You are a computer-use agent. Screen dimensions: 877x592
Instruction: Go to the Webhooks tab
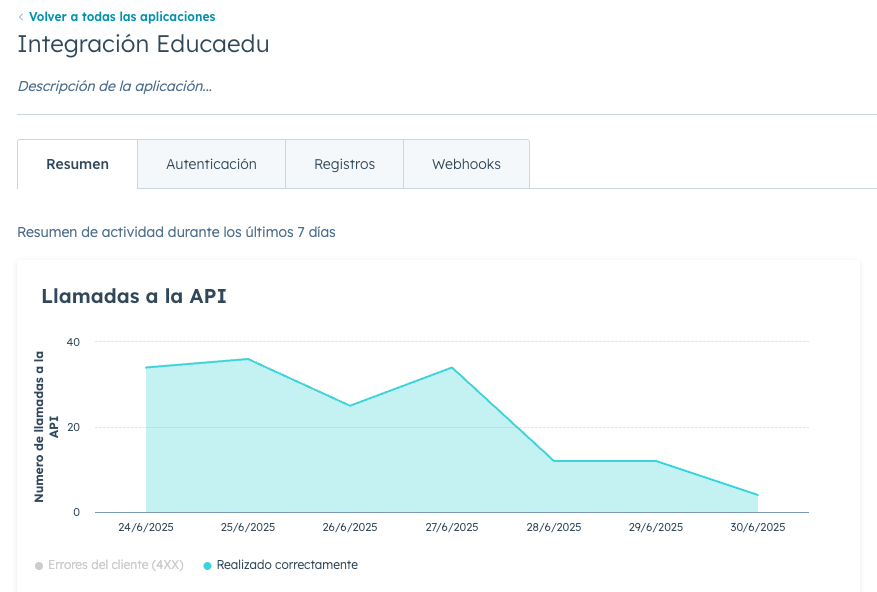click(x=466, y=164)
